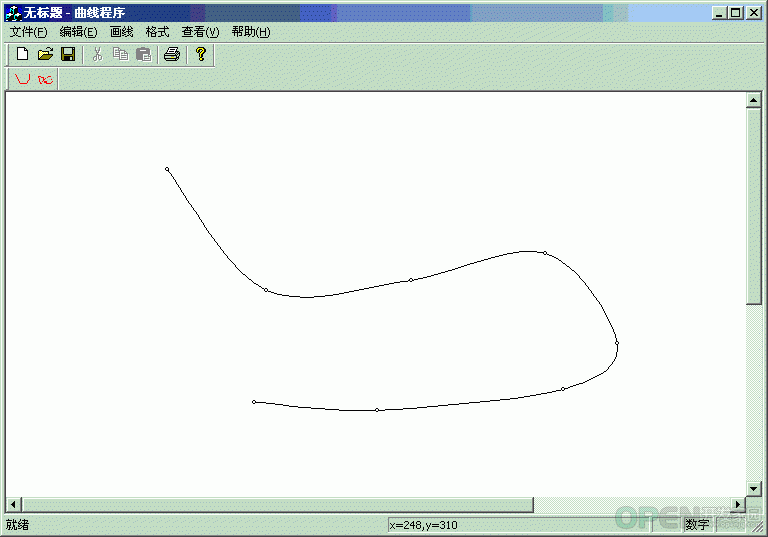This screenshot has height=537, width=768.
Task: Click the New document toolbar icon
Action: (x=22, y=54)
